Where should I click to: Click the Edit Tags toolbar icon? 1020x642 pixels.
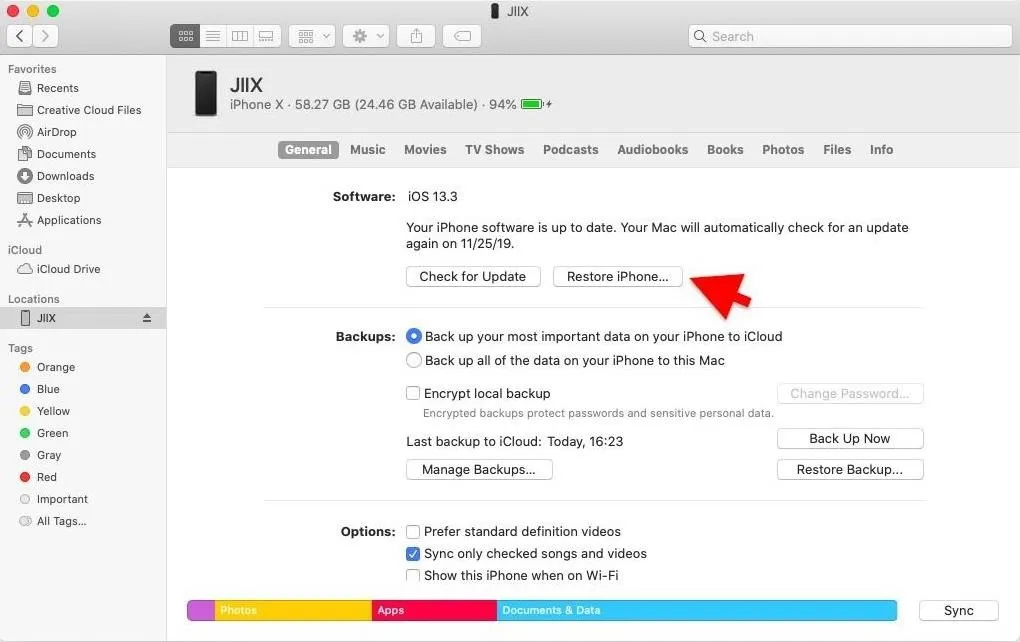(x=461, y=36)
